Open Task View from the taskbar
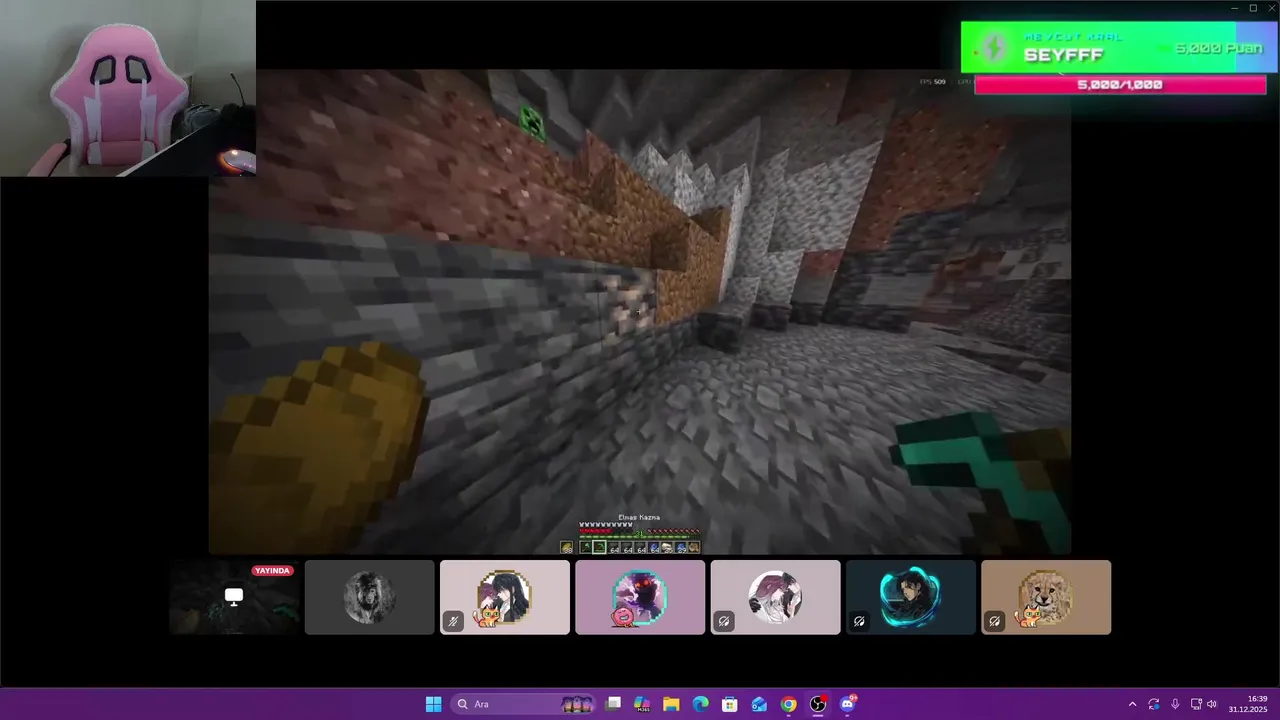Image resolution: width=1280 pixels, height=720 pixels. point(614,704)
